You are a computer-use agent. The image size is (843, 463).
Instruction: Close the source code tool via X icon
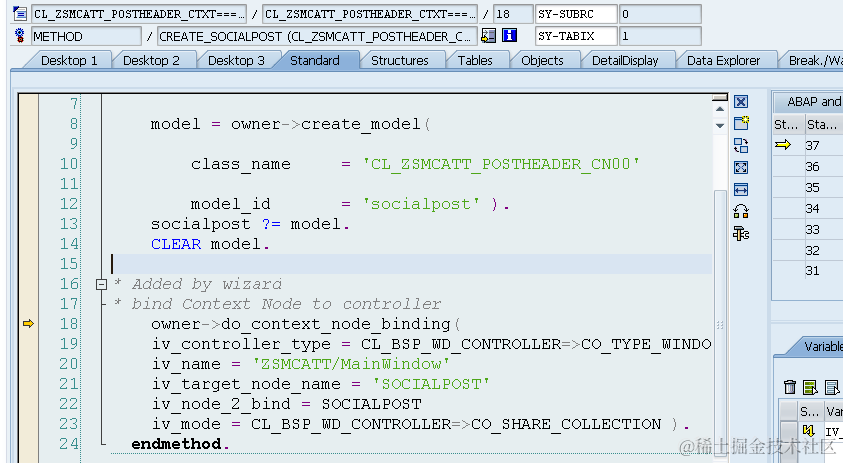pyautogui.click(x=741, y=102)
